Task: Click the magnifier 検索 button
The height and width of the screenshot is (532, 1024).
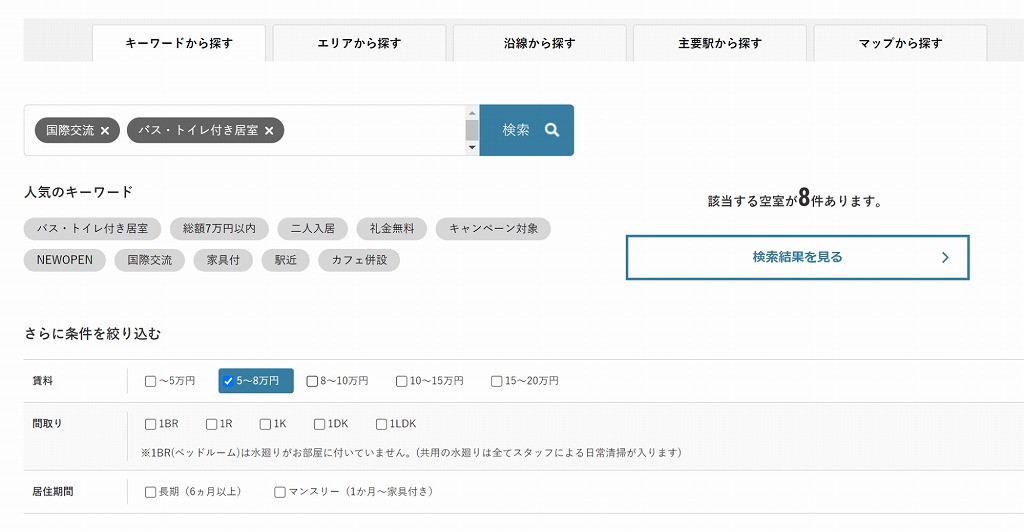Action: click(x=527, y=130)
